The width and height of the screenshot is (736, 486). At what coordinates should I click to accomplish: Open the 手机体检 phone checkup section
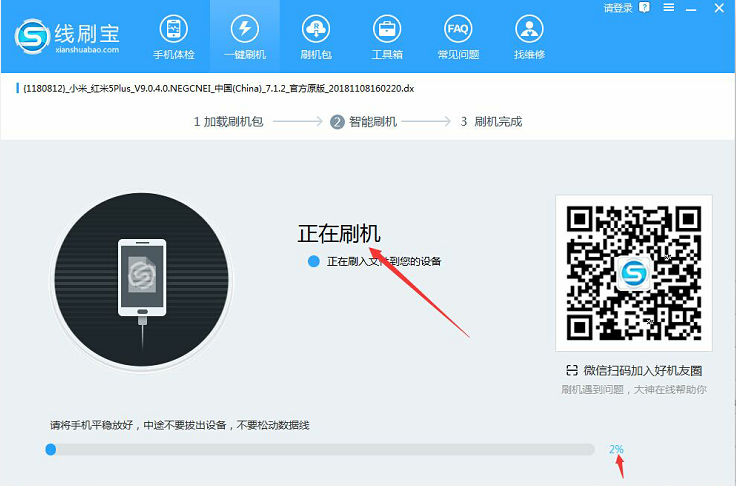[172, 37]
